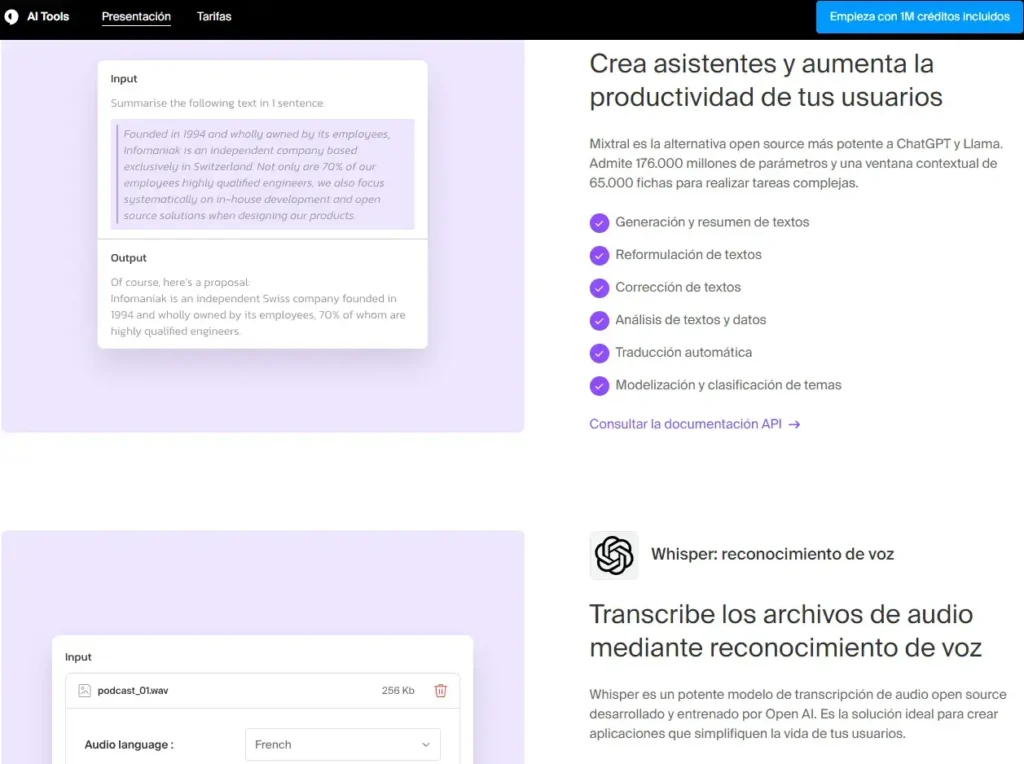
Task: Click the Output summary paragraph text
Action: [x=258, y=307]
